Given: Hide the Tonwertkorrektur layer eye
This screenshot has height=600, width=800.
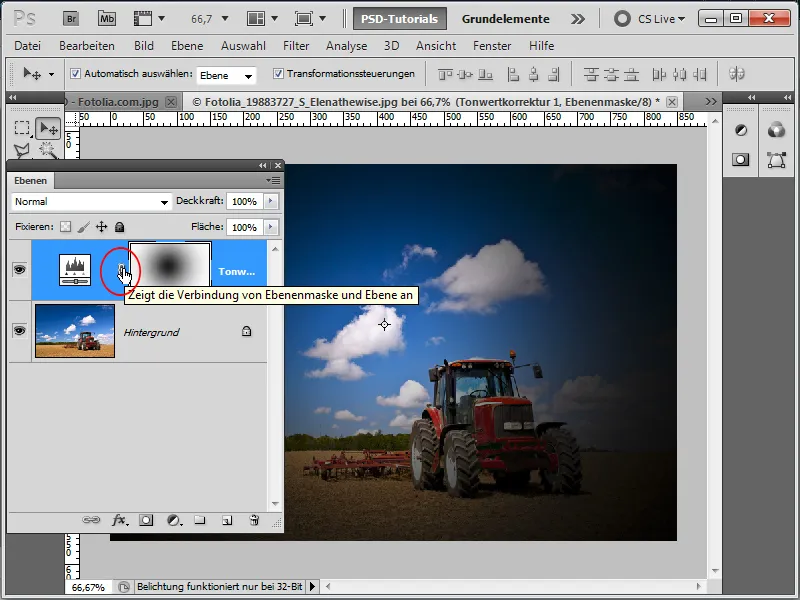Looking at the screenshot, I should 19,269.
